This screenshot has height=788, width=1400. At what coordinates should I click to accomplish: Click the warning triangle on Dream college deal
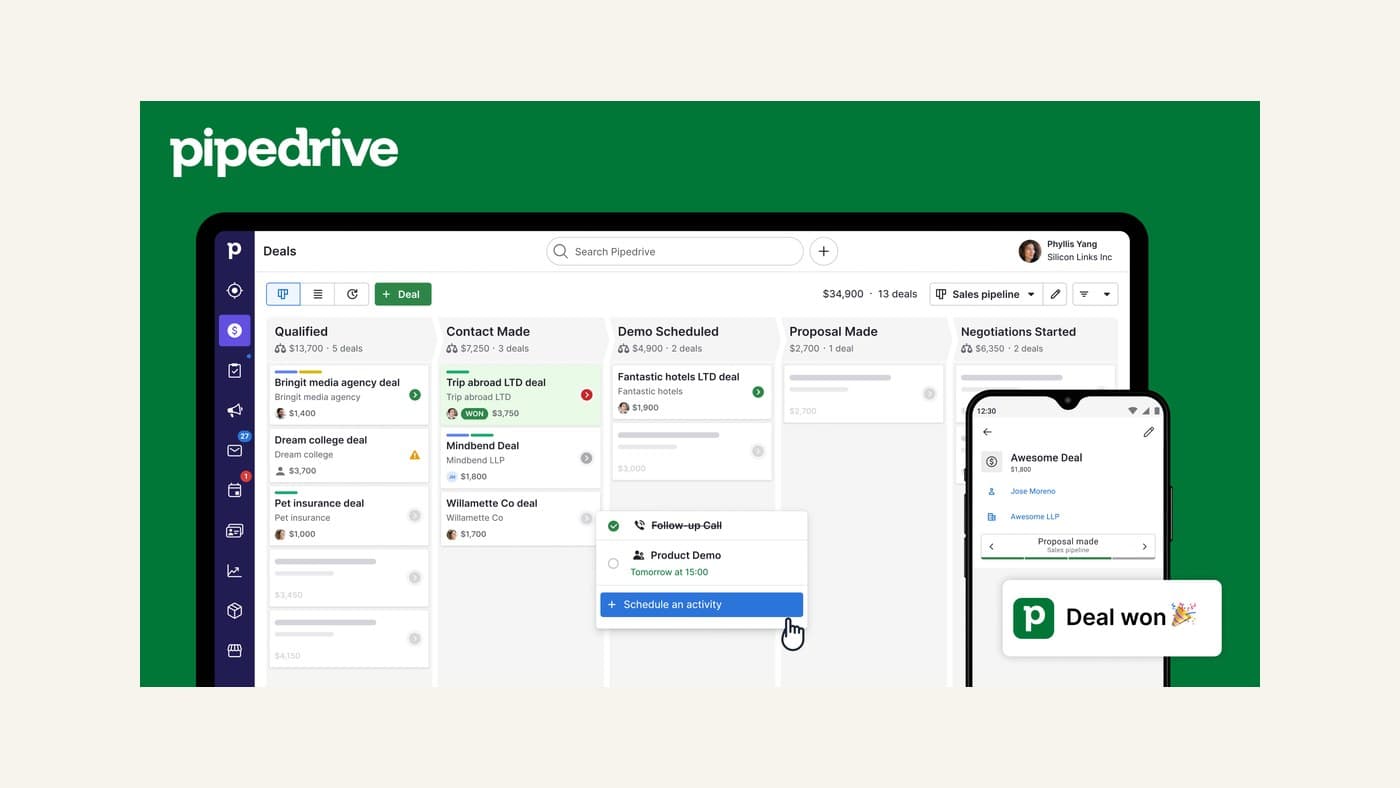415,455
